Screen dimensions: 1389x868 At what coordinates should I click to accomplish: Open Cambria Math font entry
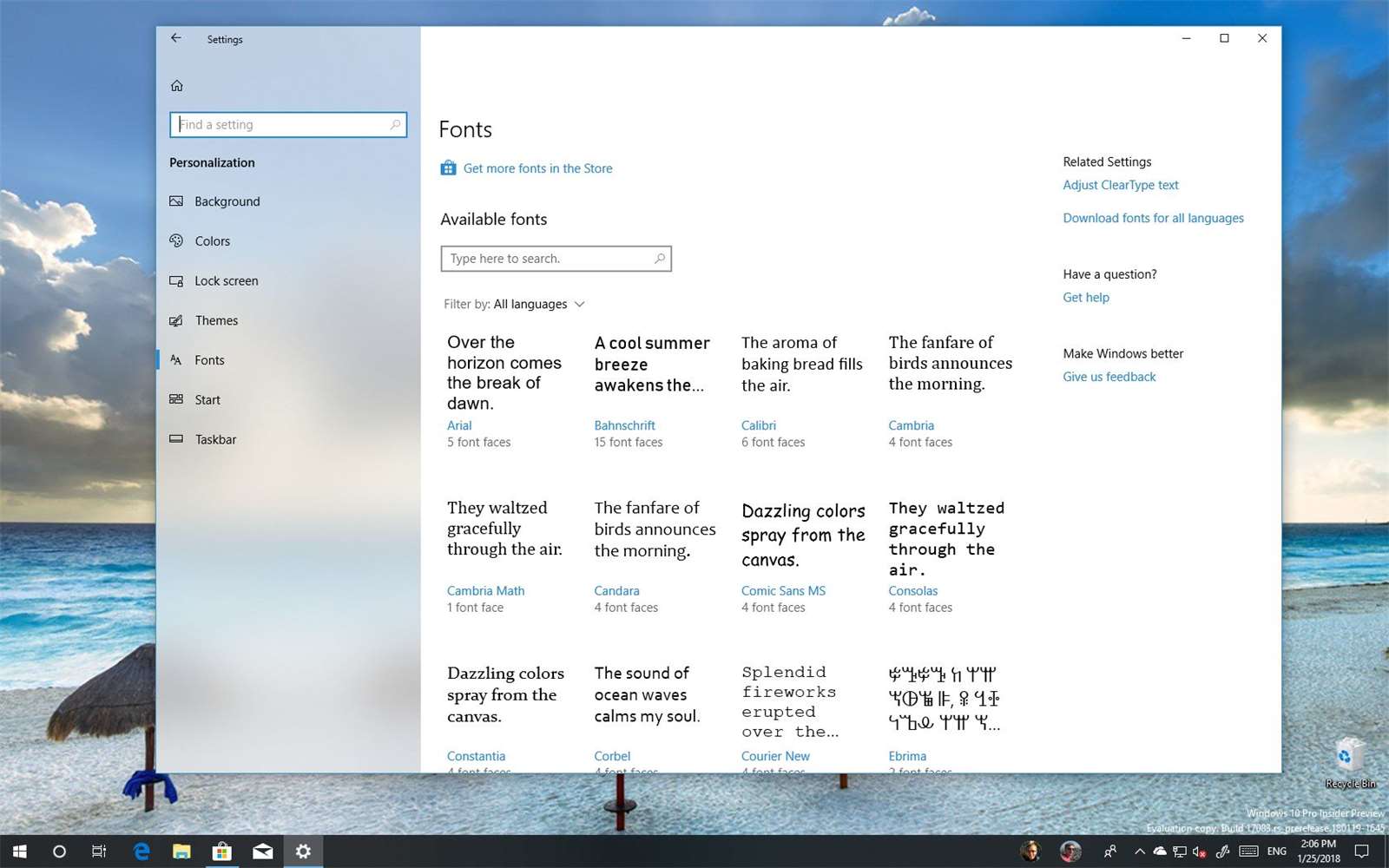point(486,590)
